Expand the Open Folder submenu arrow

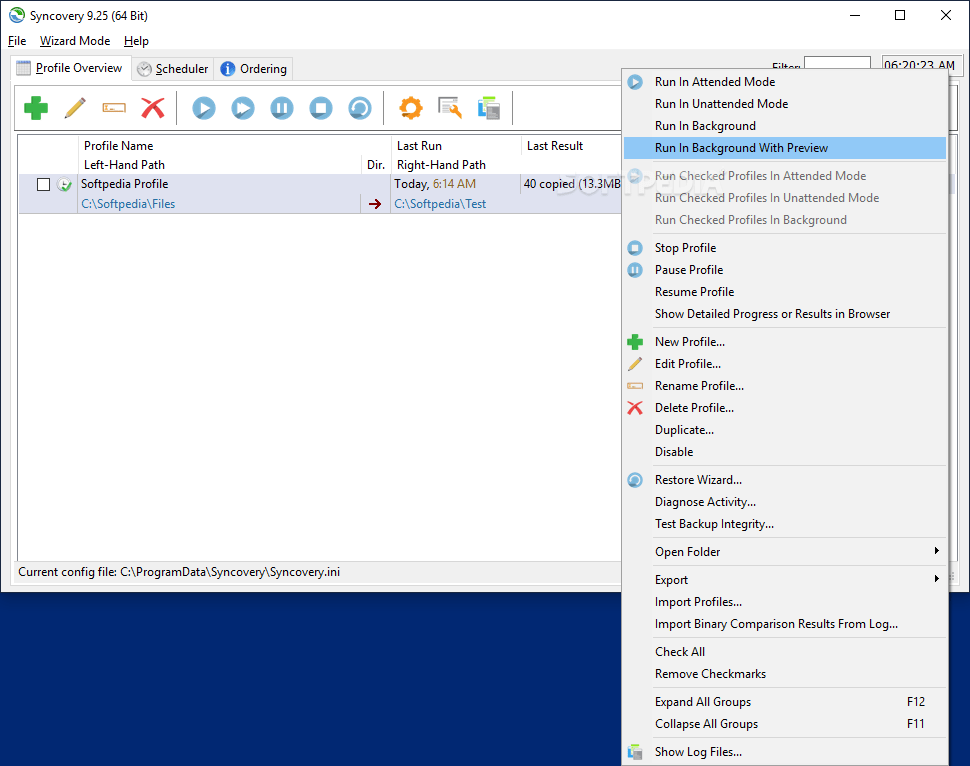point(937,551)
